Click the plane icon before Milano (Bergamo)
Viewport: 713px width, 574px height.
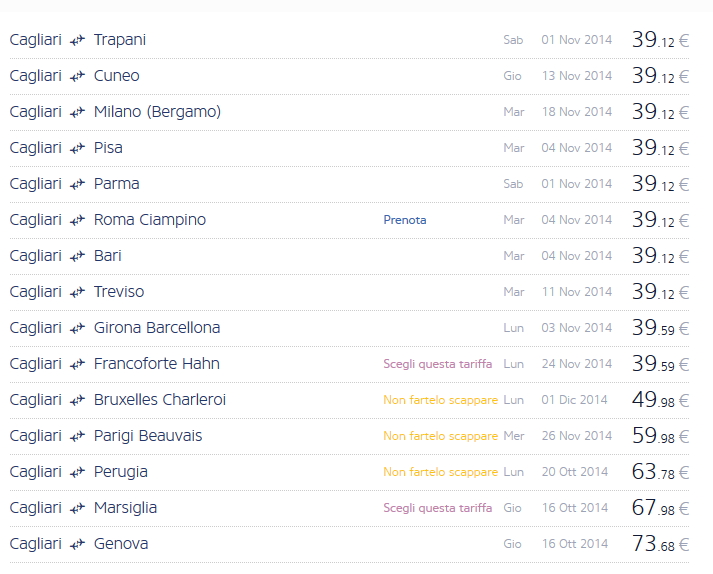coord(77,113)
